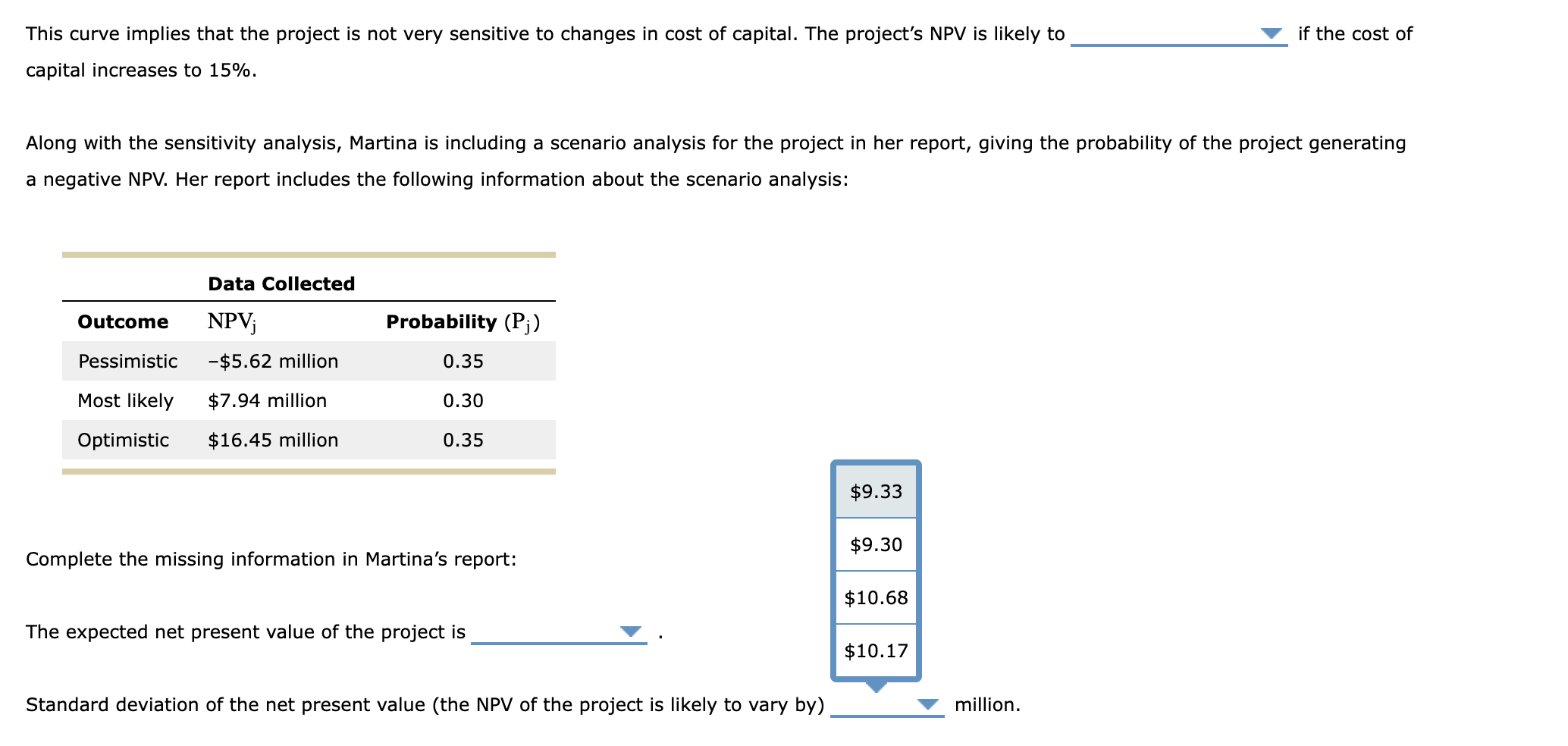Viewport: 1568px width, 746px height.
Task: Click the Probability (Pj) column header
Action: (463, 321)
